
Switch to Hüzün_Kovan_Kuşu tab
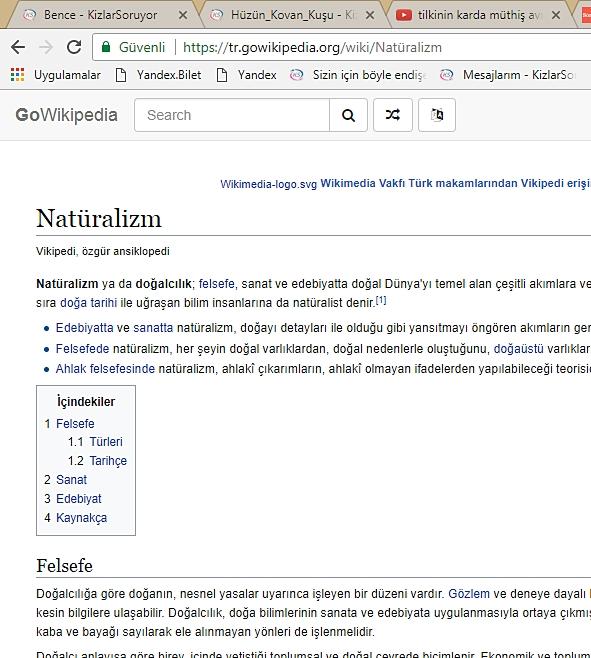[x=291, y=15]
